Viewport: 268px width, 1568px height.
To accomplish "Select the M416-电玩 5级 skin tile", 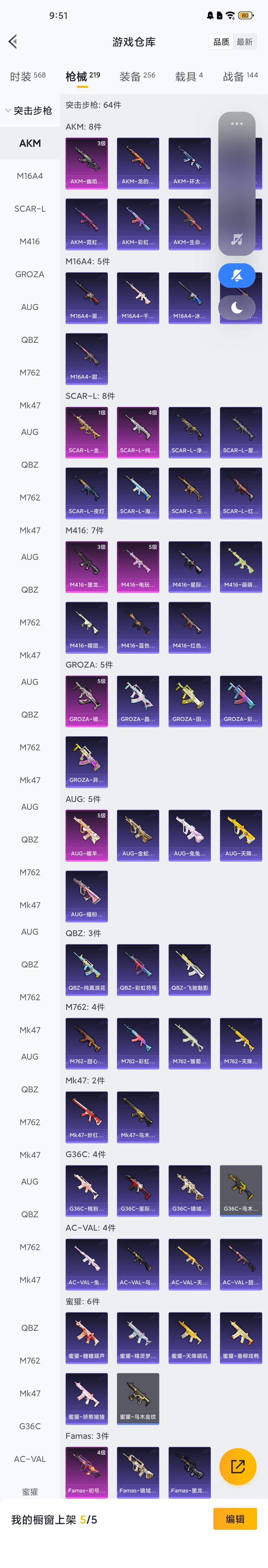I will (x=138, y=567).
